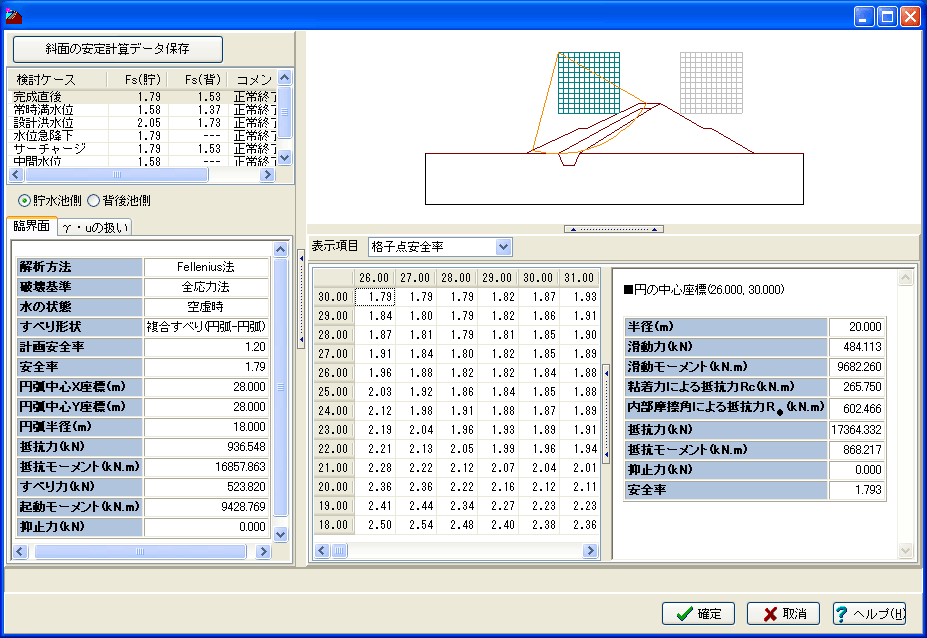927x638 pixels.
Task: Click the horizontal splitter handle below the diagram
Action: click(614, 229)
